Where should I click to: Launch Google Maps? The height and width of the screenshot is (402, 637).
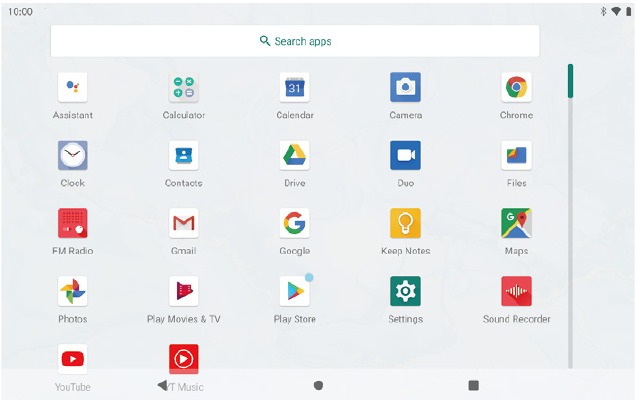[x=516, y=223]
